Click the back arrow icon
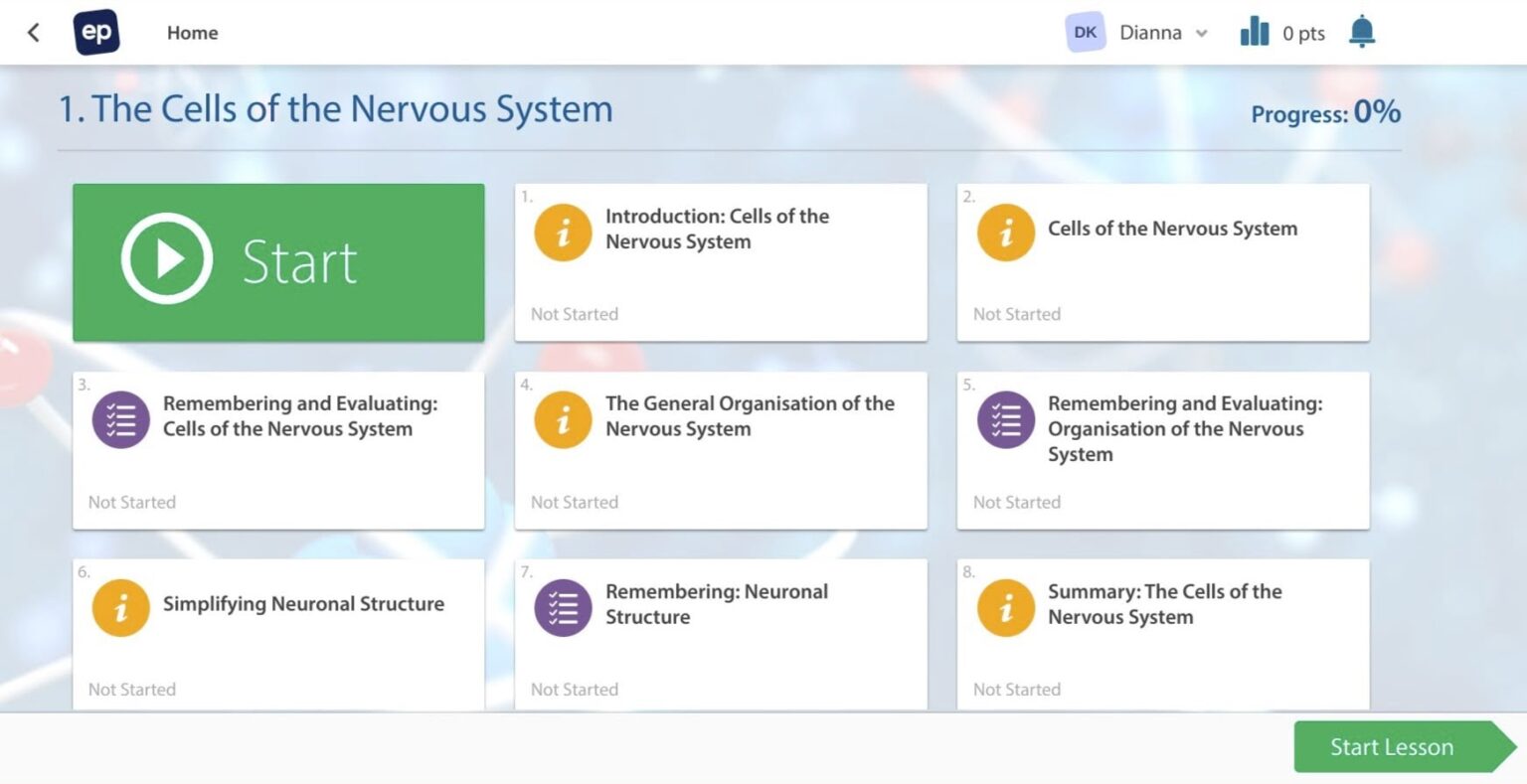Image resolution: width=1527 pixels, height=784 pixels. point(34,33)
